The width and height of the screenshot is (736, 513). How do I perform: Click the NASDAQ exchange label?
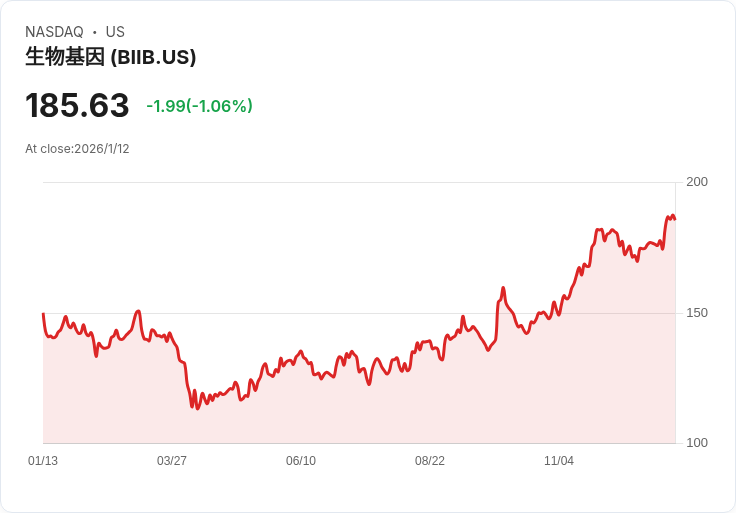[x=54, y=32]
